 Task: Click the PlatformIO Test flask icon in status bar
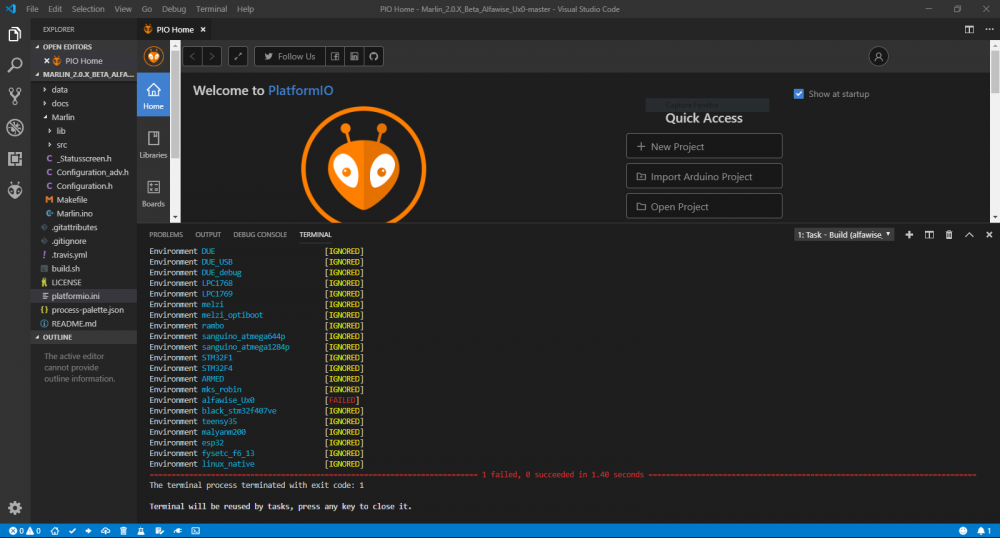141,531
